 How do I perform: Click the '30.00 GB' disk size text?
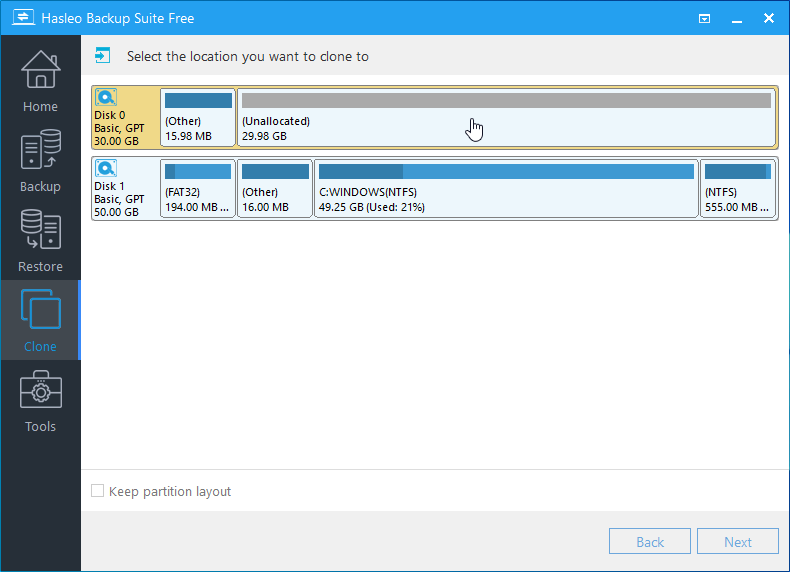click(116, 142)
